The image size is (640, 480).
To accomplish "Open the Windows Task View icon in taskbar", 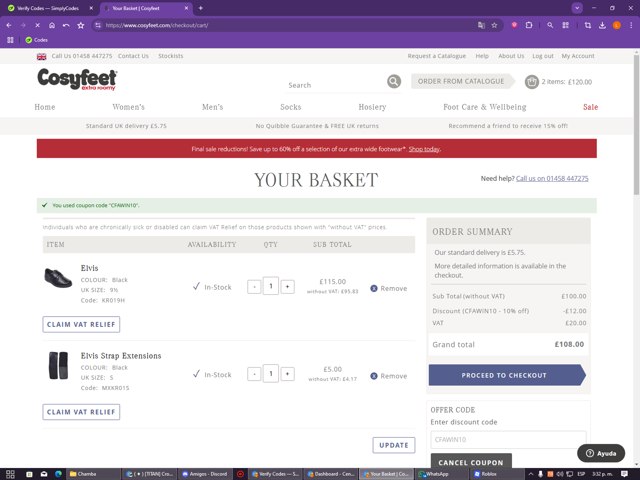I will 10,474.
